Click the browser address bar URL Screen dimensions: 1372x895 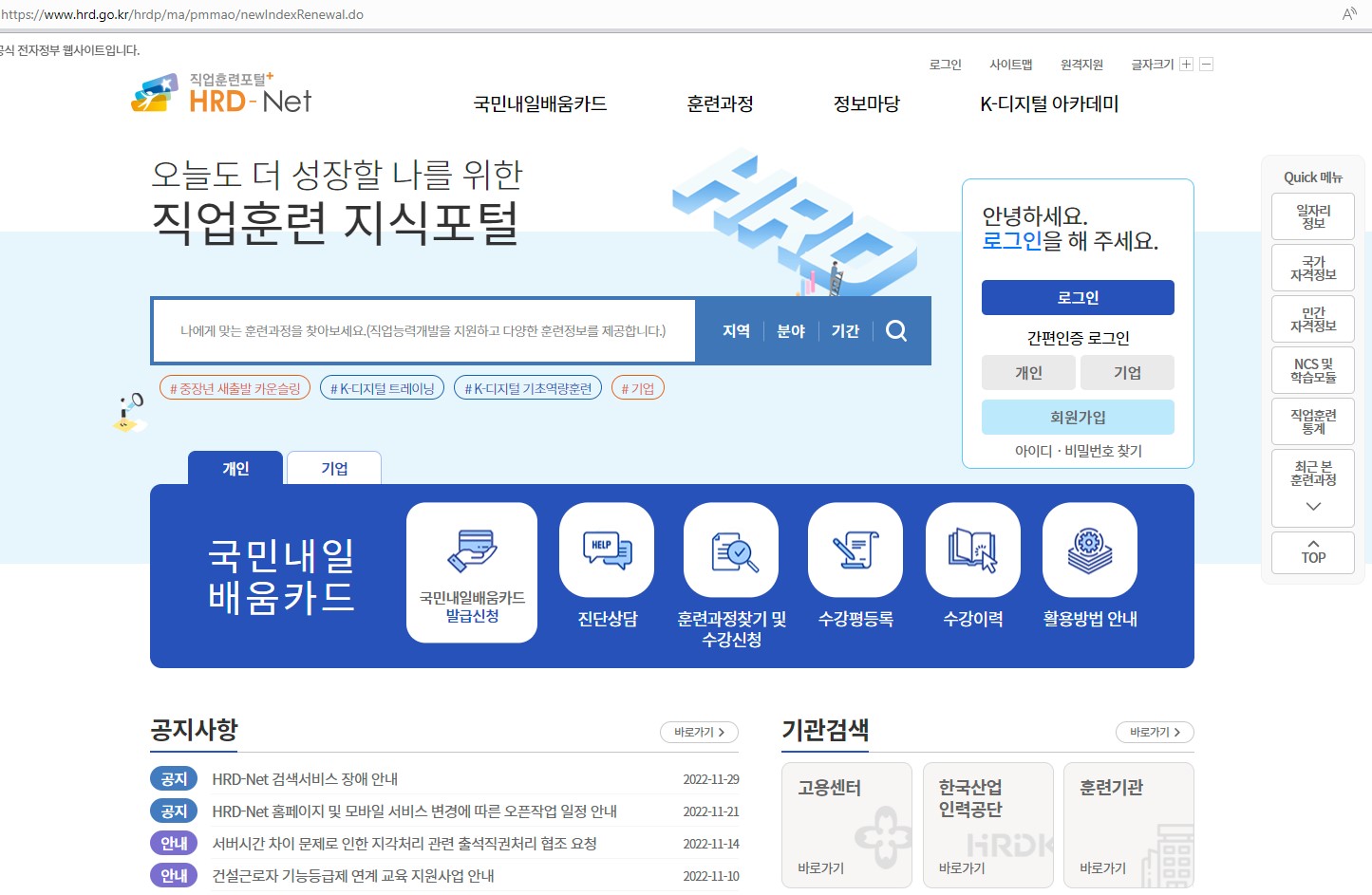tap(182, 14)
